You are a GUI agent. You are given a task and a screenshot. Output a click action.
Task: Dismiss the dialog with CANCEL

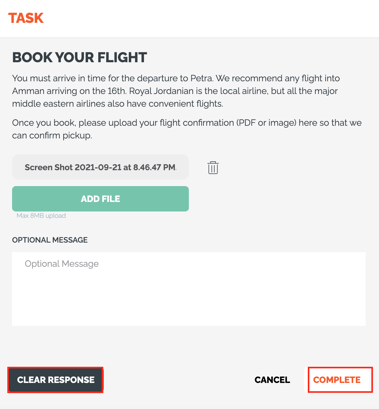pos(272,380)
